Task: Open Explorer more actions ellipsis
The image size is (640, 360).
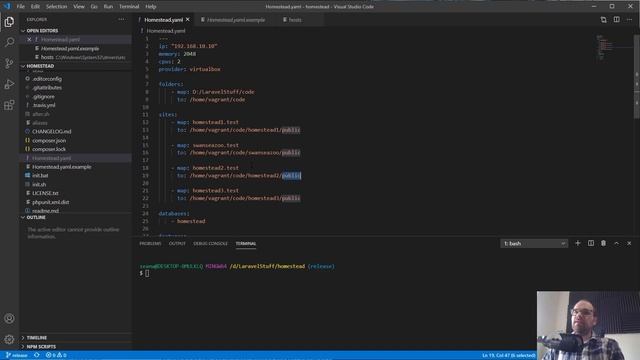Action: pyautogui.click(x=122, y=19)
